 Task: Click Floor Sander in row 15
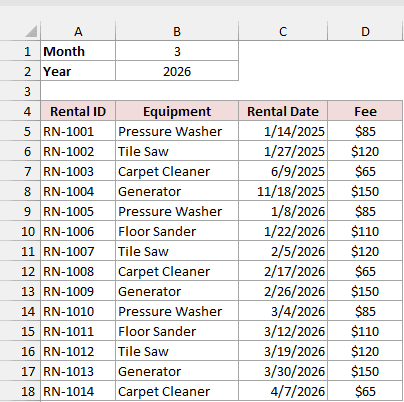tap(177, 331)
